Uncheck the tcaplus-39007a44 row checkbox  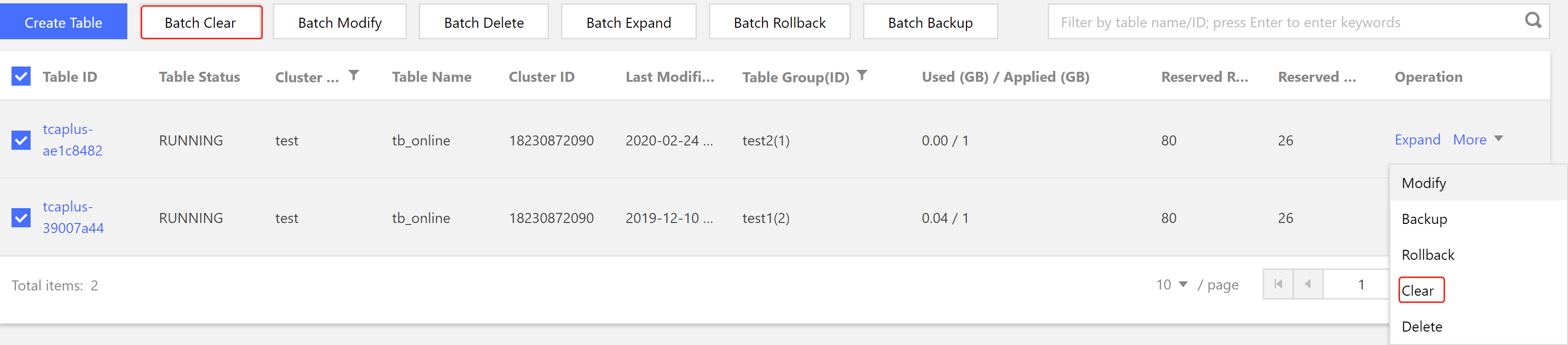[22, 218]
